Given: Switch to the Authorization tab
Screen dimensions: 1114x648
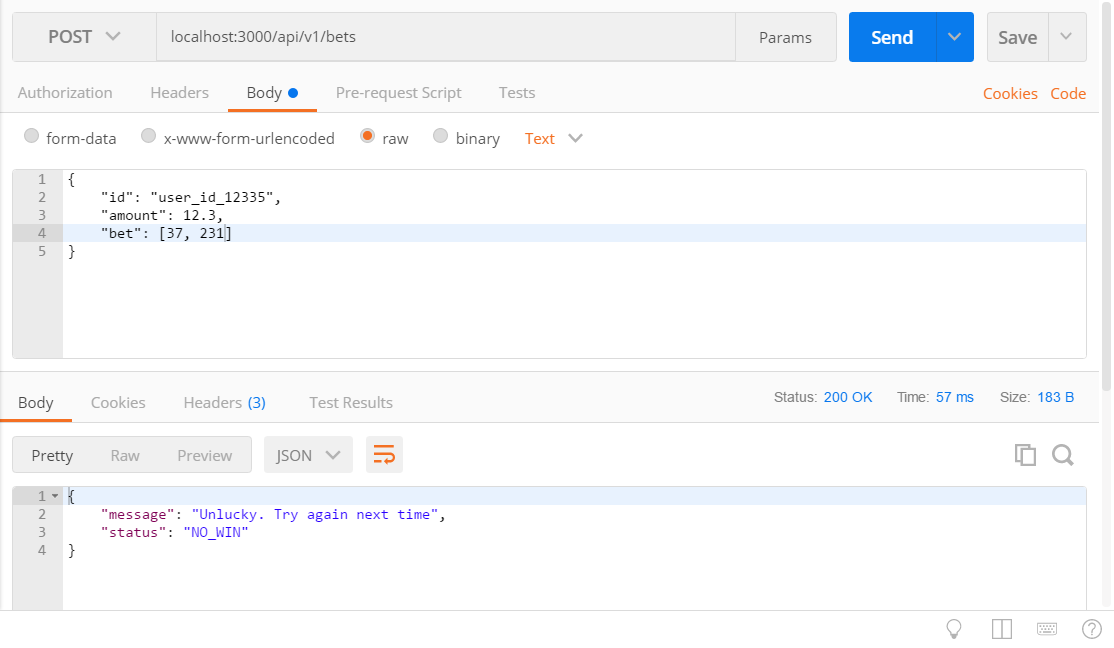Looking at the screenshot, I should pos(65,93).
